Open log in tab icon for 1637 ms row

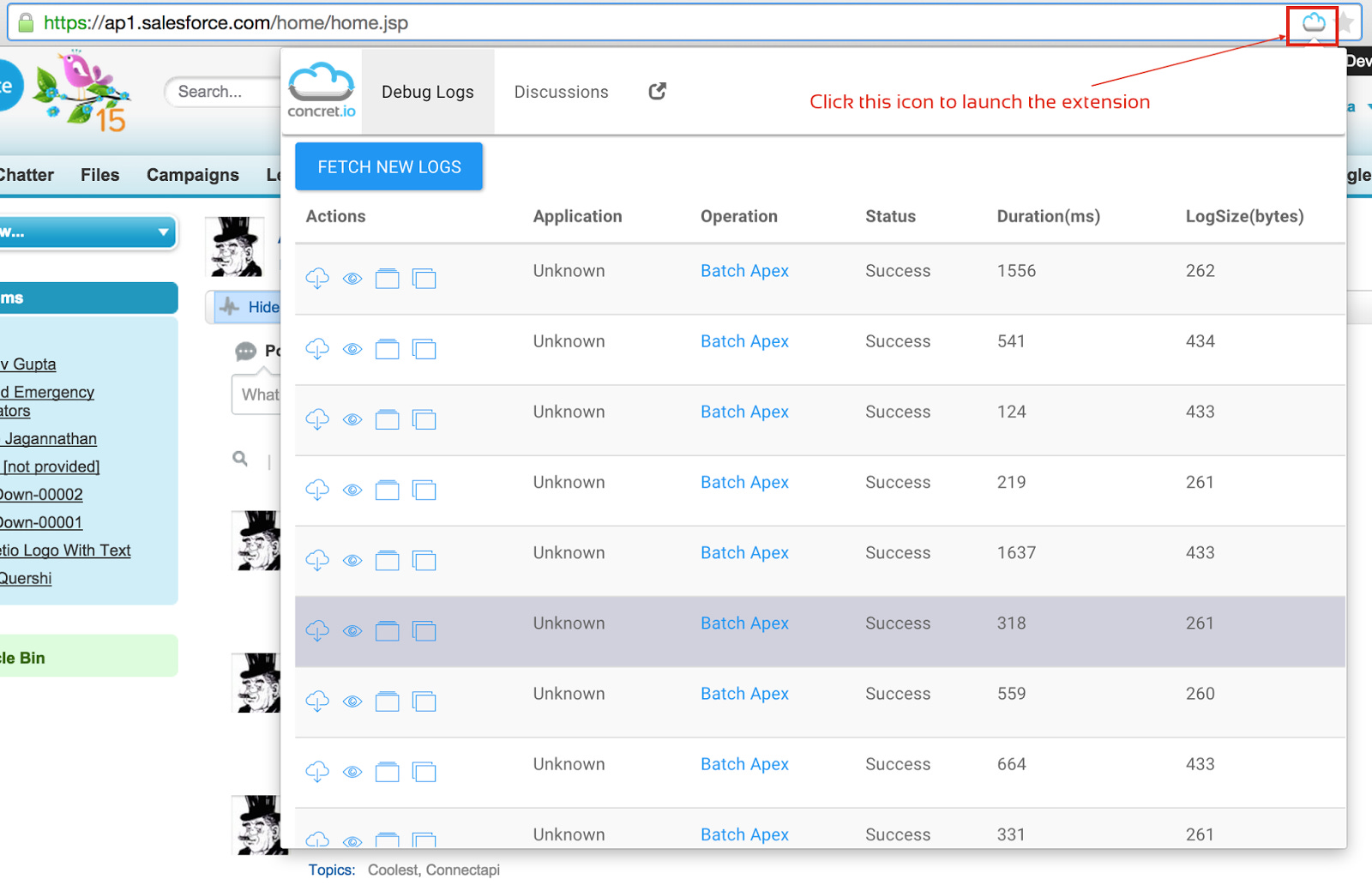[x=388, y=560]
